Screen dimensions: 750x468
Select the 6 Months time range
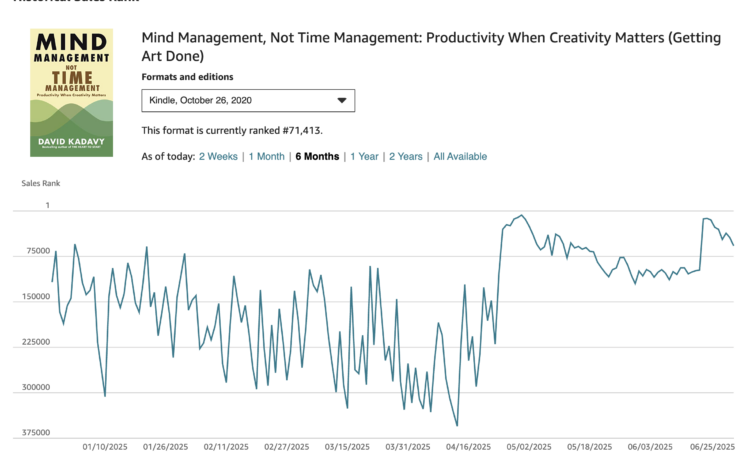click(x=317, y=156)
